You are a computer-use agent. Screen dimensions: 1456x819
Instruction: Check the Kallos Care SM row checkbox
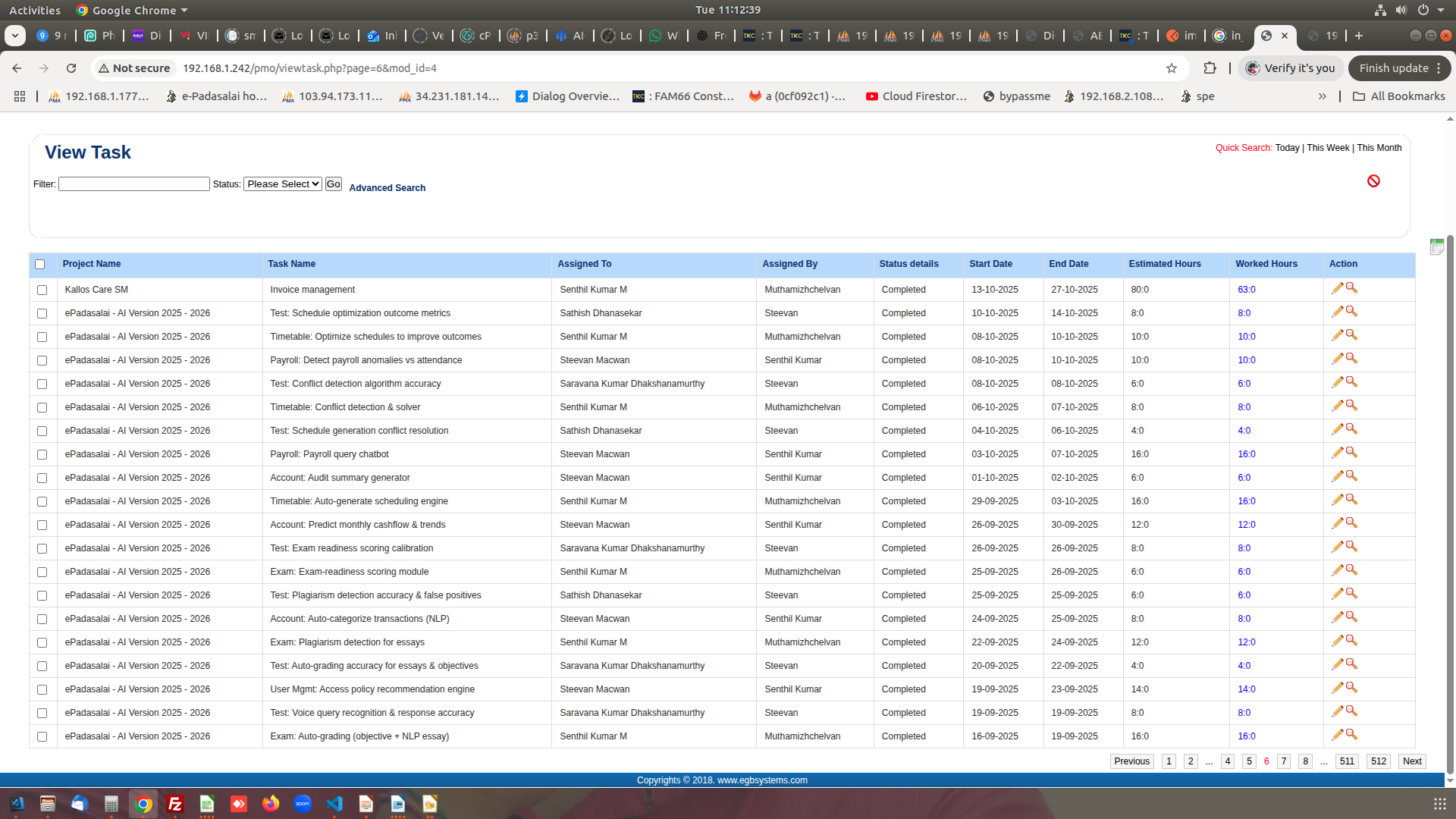[42, 290]
